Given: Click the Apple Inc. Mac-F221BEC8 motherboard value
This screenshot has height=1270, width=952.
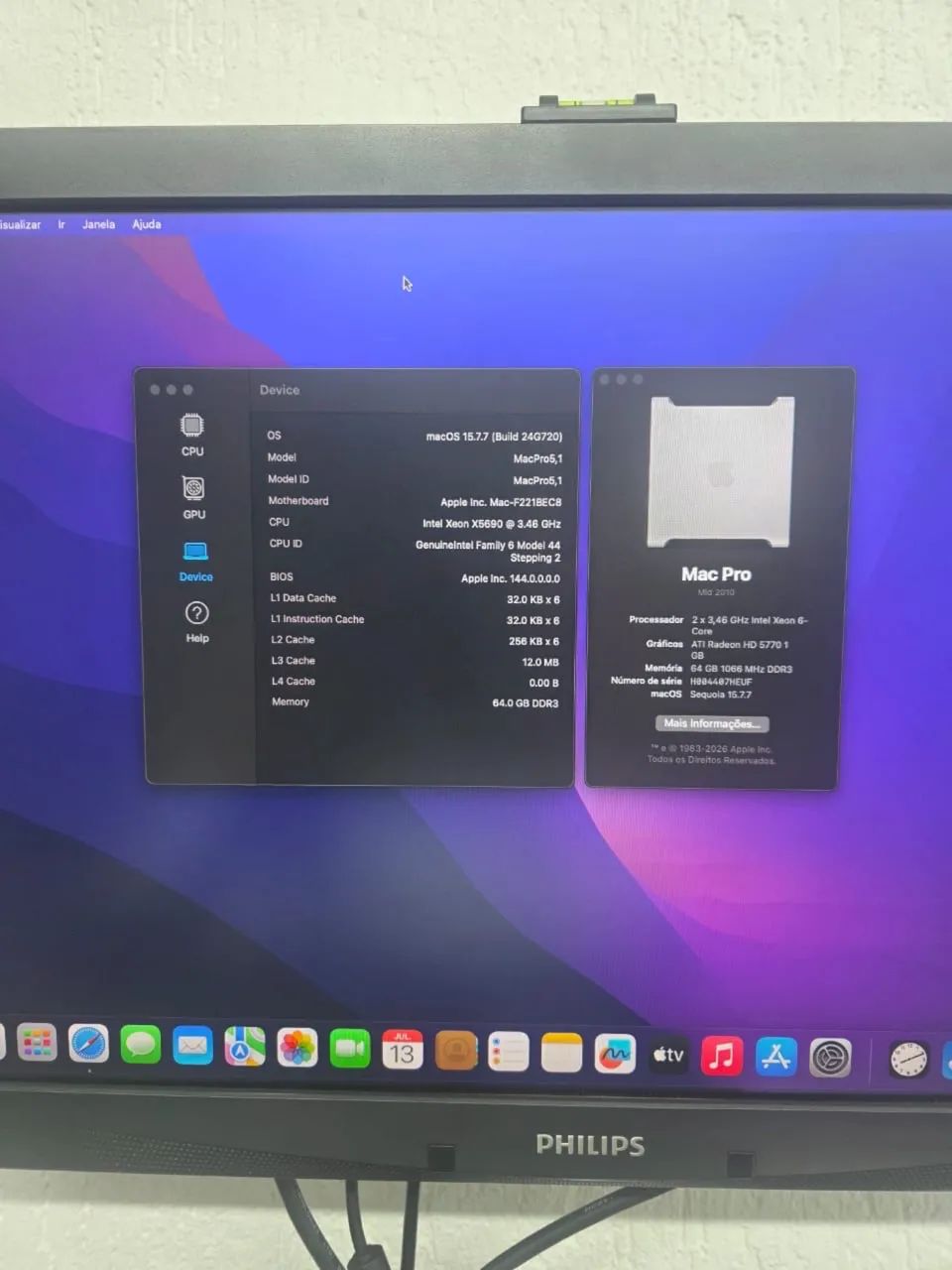Looking at the screenshot, I should pos(501,502).
